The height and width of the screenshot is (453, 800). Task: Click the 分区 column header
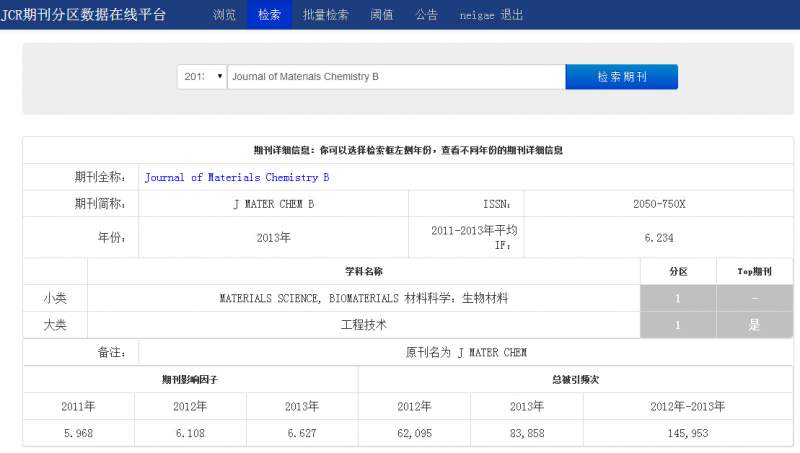tap(678, 271)
